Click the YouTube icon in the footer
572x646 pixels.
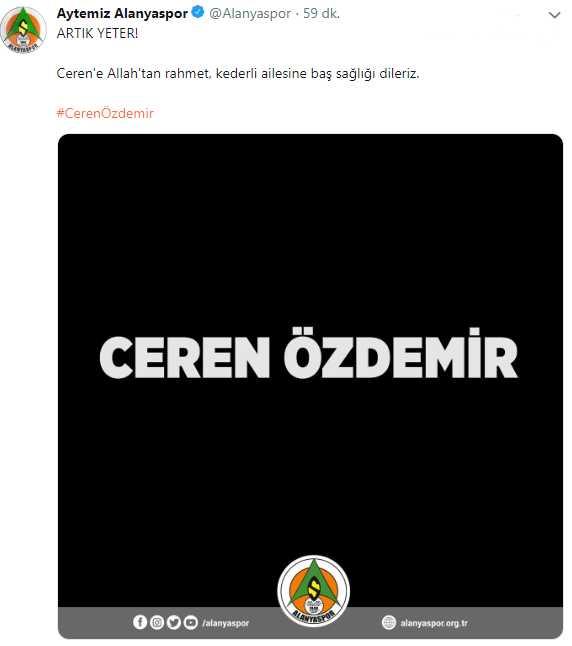coord(191,622)
